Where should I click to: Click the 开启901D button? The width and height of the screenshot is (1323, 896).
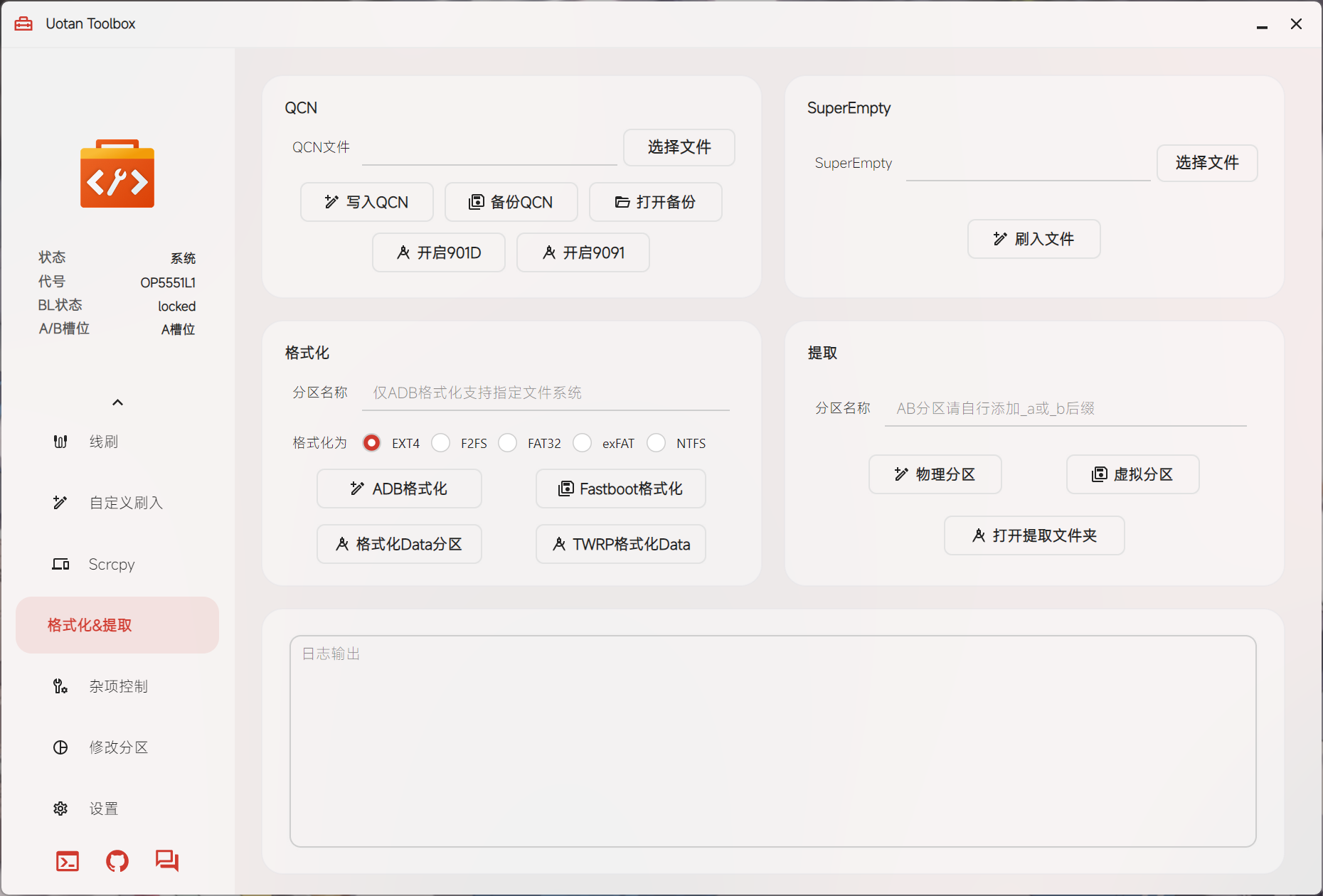(x=438, y=252)
